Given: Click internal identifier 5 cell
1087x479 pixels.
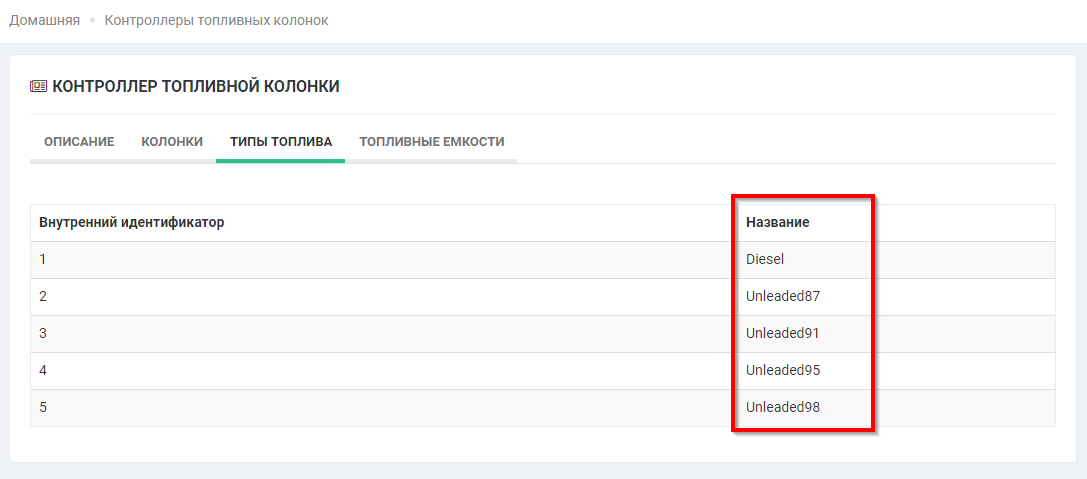Looking at the screenshot, I should click(43, 407).
